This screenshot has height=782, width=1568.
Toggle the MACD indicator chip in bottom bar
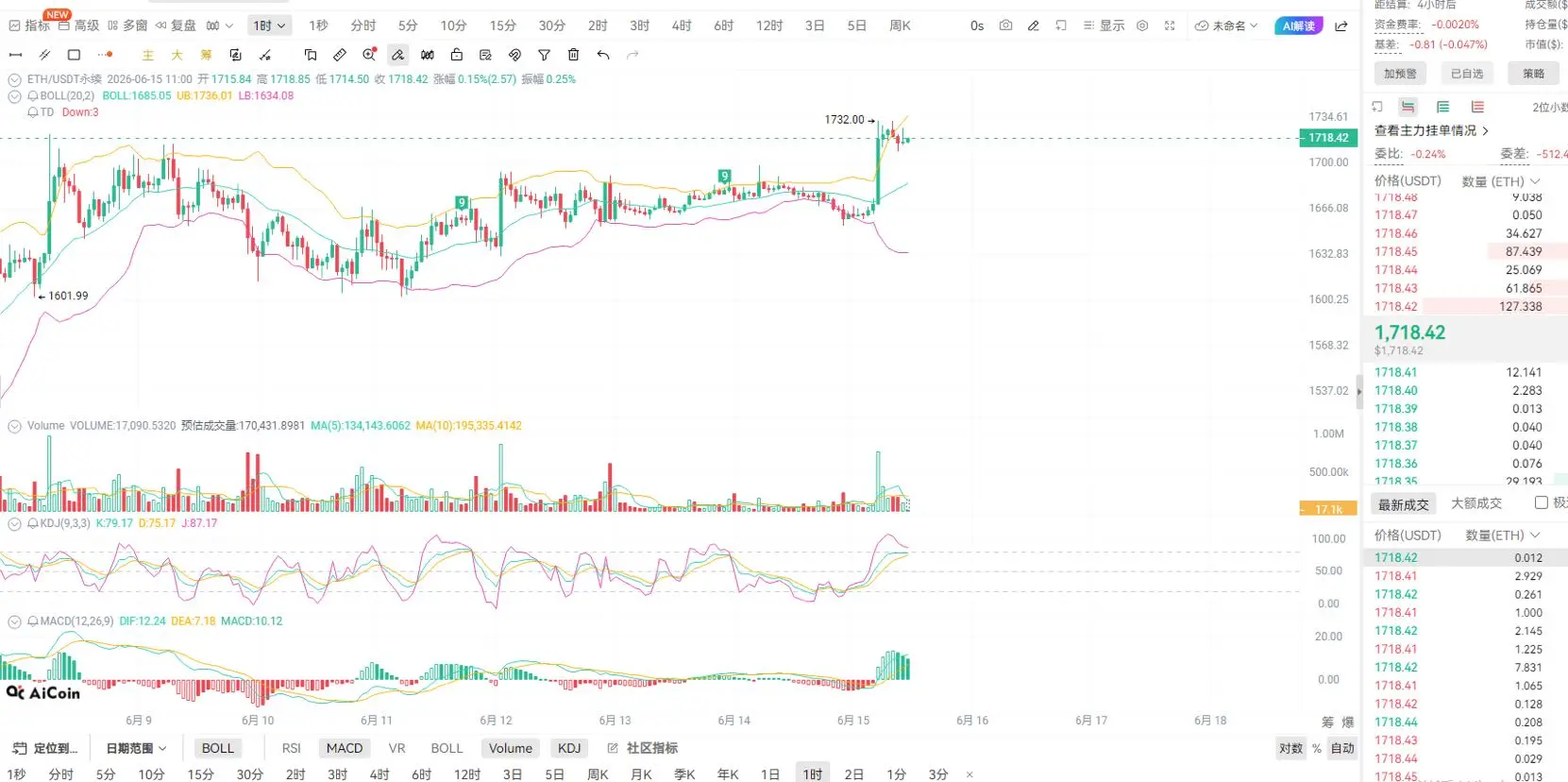point(345,748)
